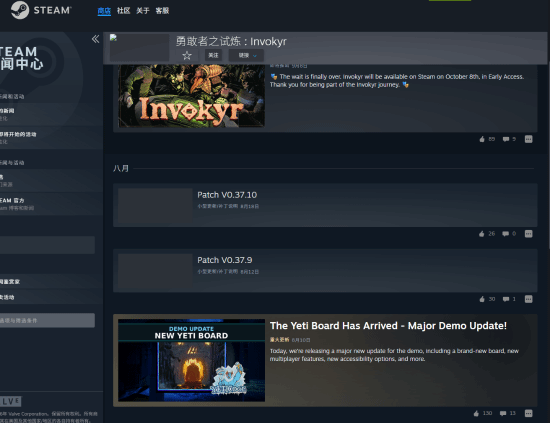Open comments on the Yeti Board post
The height and width of the screenshot is (423, 550).
click(x=508, y=414)
